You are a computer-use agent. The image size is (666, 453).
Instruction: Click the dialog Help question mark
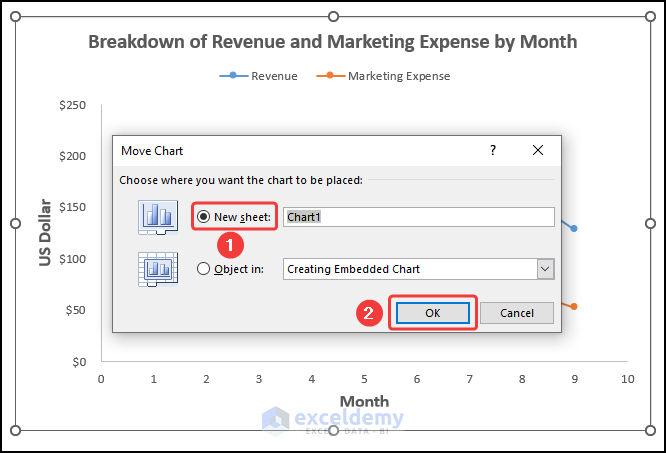[492, 150]
